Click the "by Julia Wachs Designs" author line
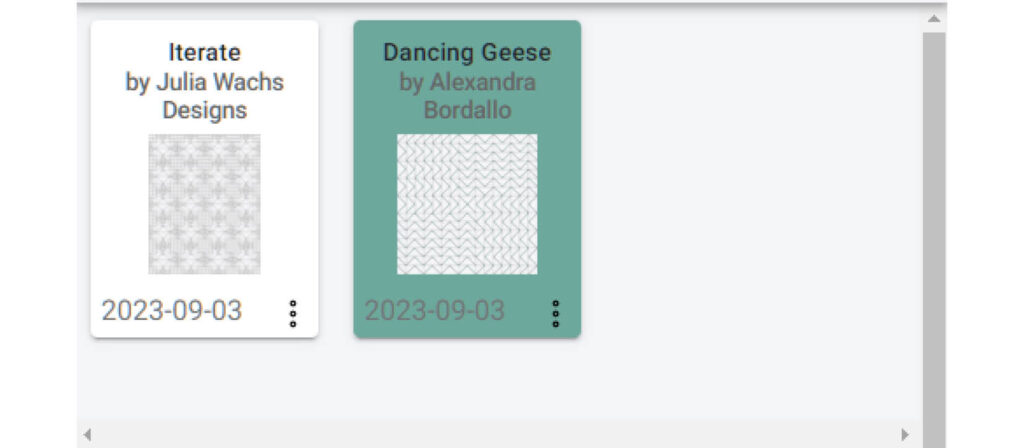The image size is (1024, 448). [x=204, y=96]
